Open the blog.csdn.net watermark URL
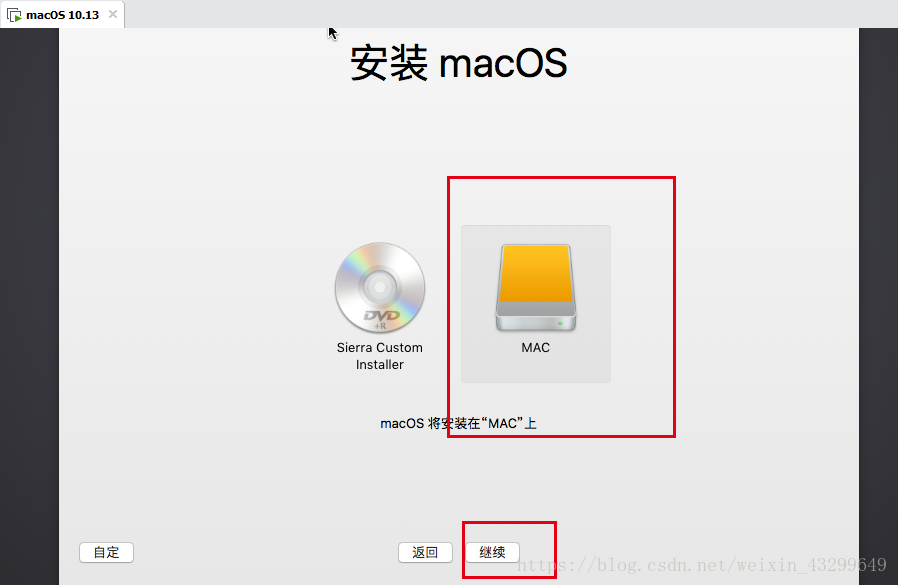 coord(702,565)
